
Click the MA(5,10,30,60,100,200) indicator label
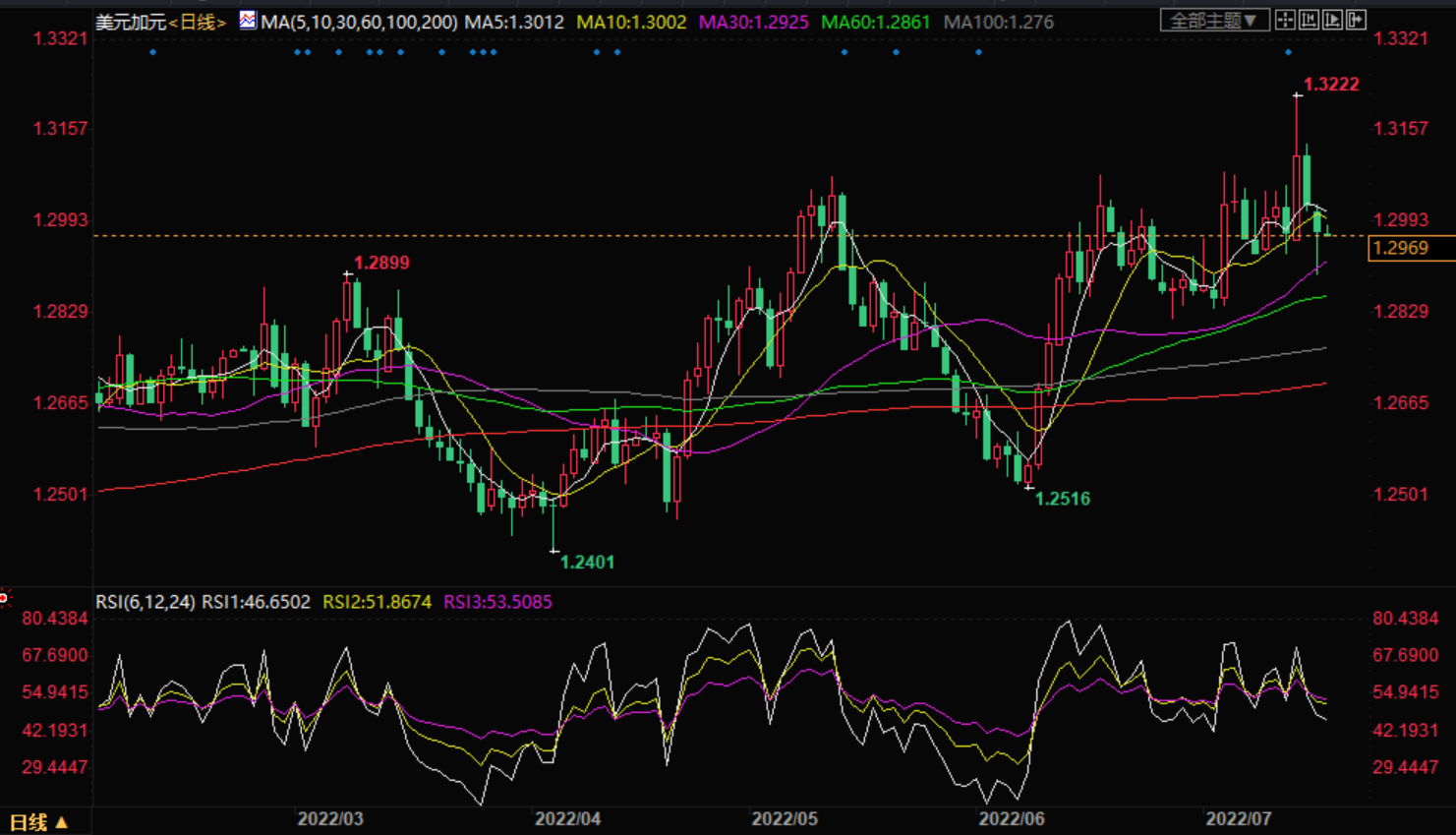point(359,22)
